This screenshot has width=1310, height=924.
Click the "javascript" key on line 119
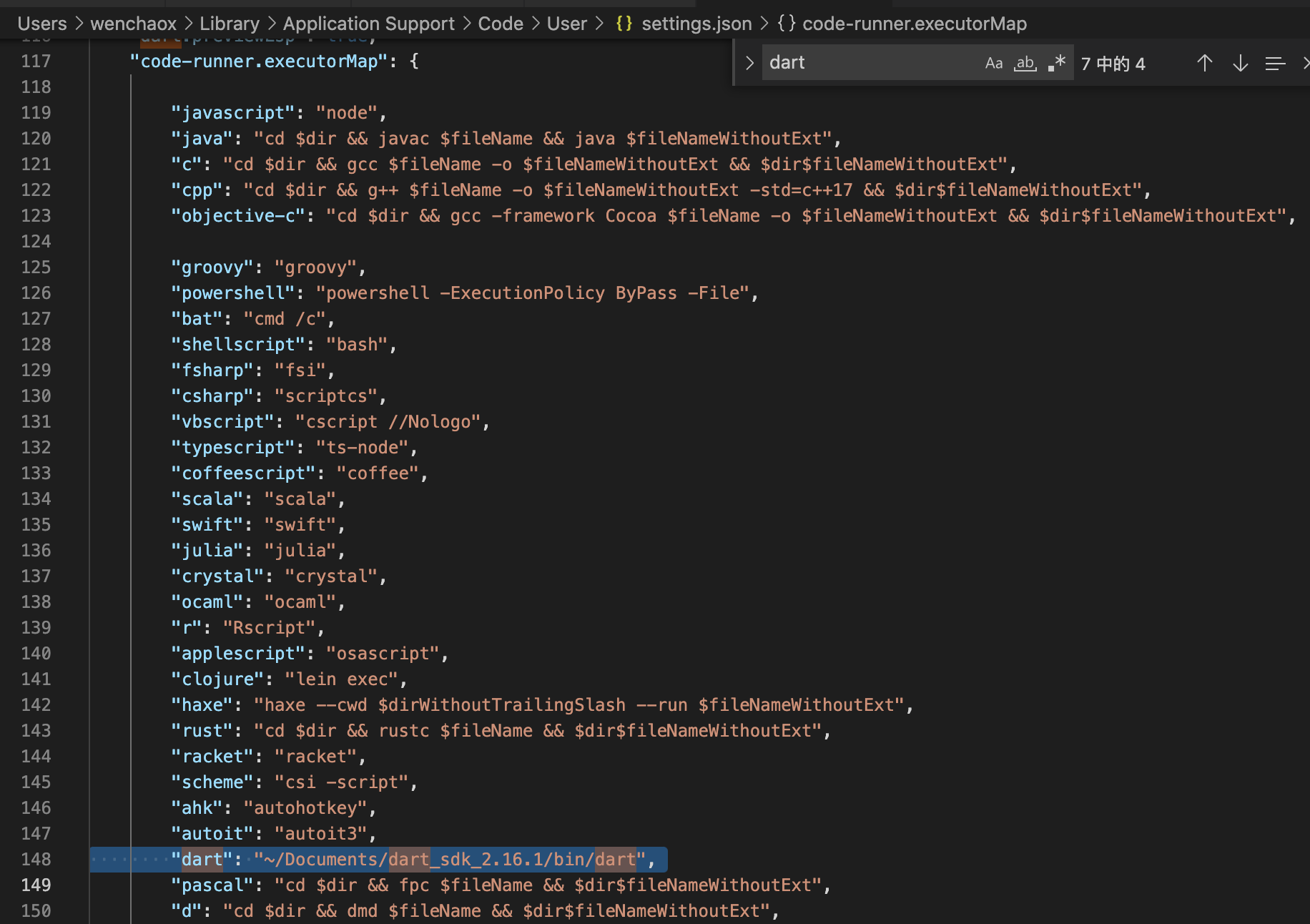[x=232, y=113]
